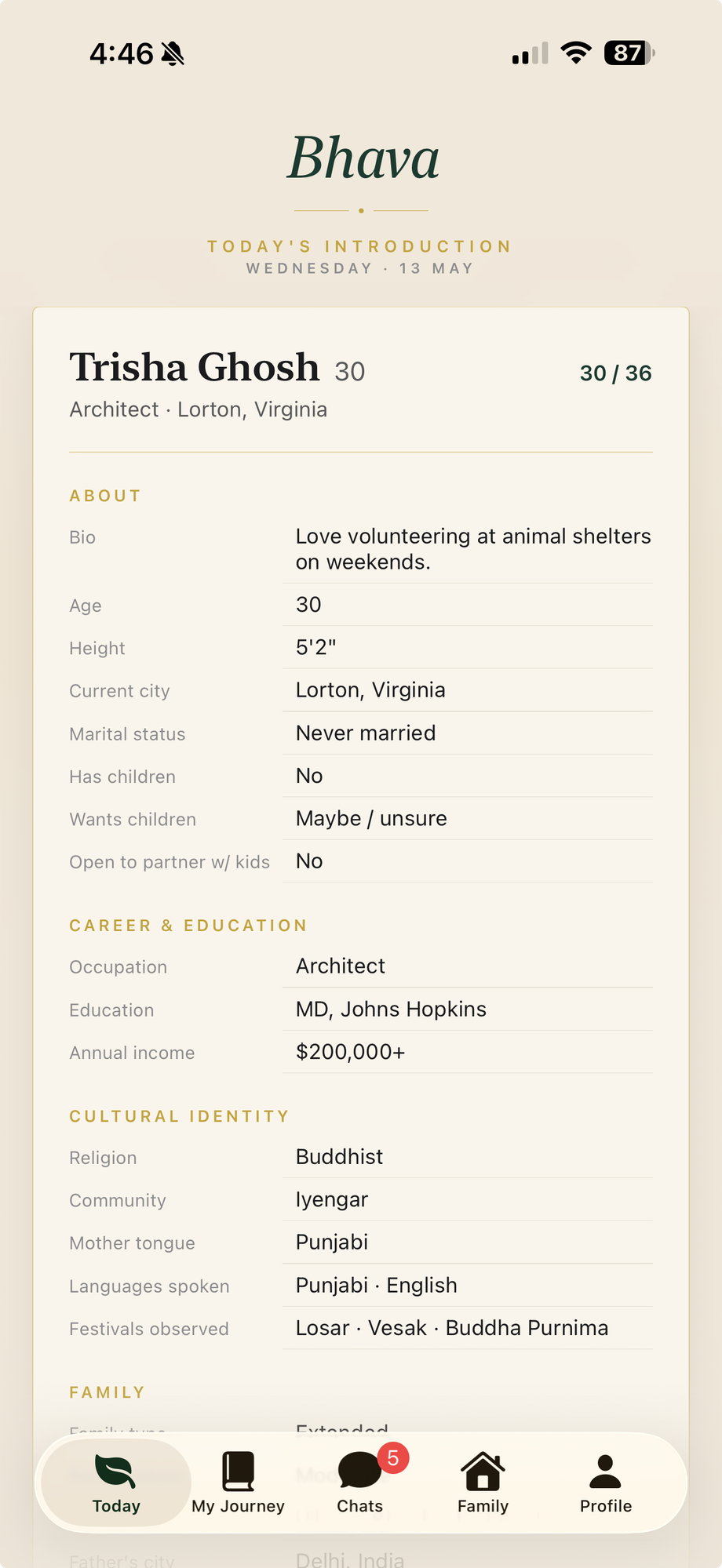Tap the Annual income $200,000+ value

(x=350, y=1052)
